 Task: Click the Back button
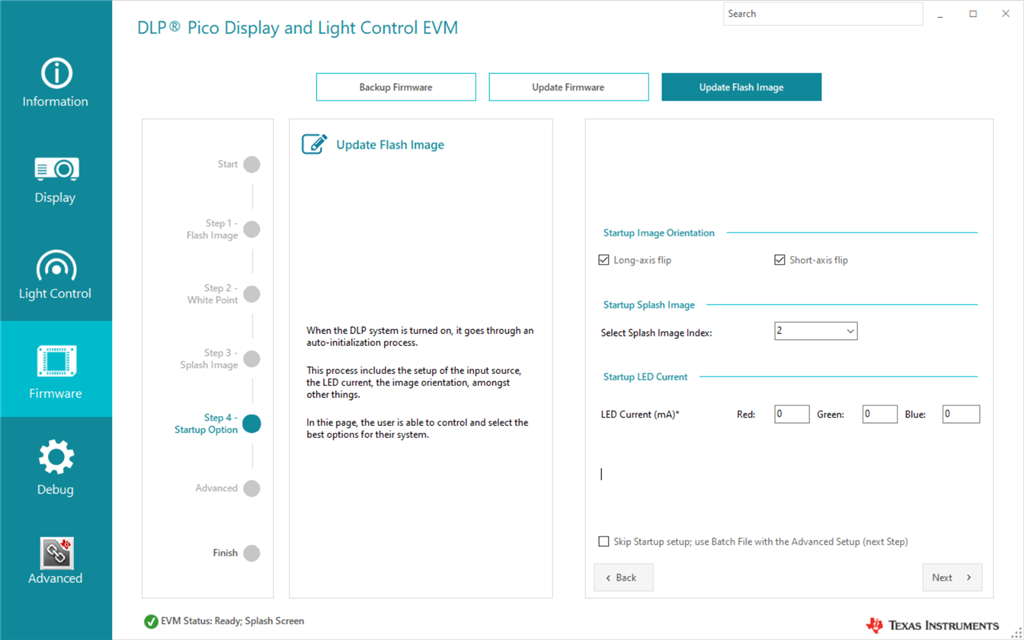click(x=623, y=577)
